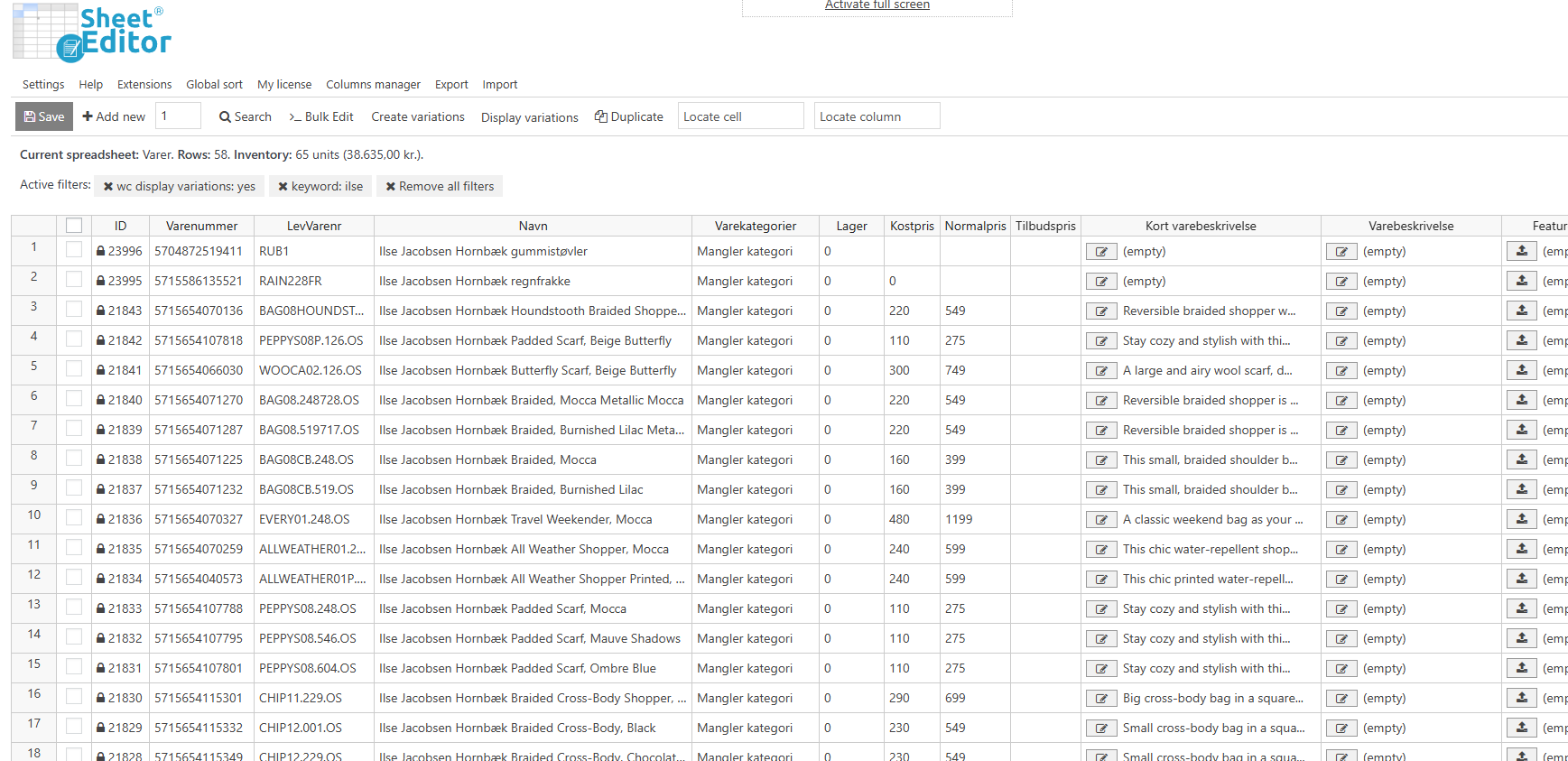Open the Search tool
1568x761 pixels.
click(246, 116)
